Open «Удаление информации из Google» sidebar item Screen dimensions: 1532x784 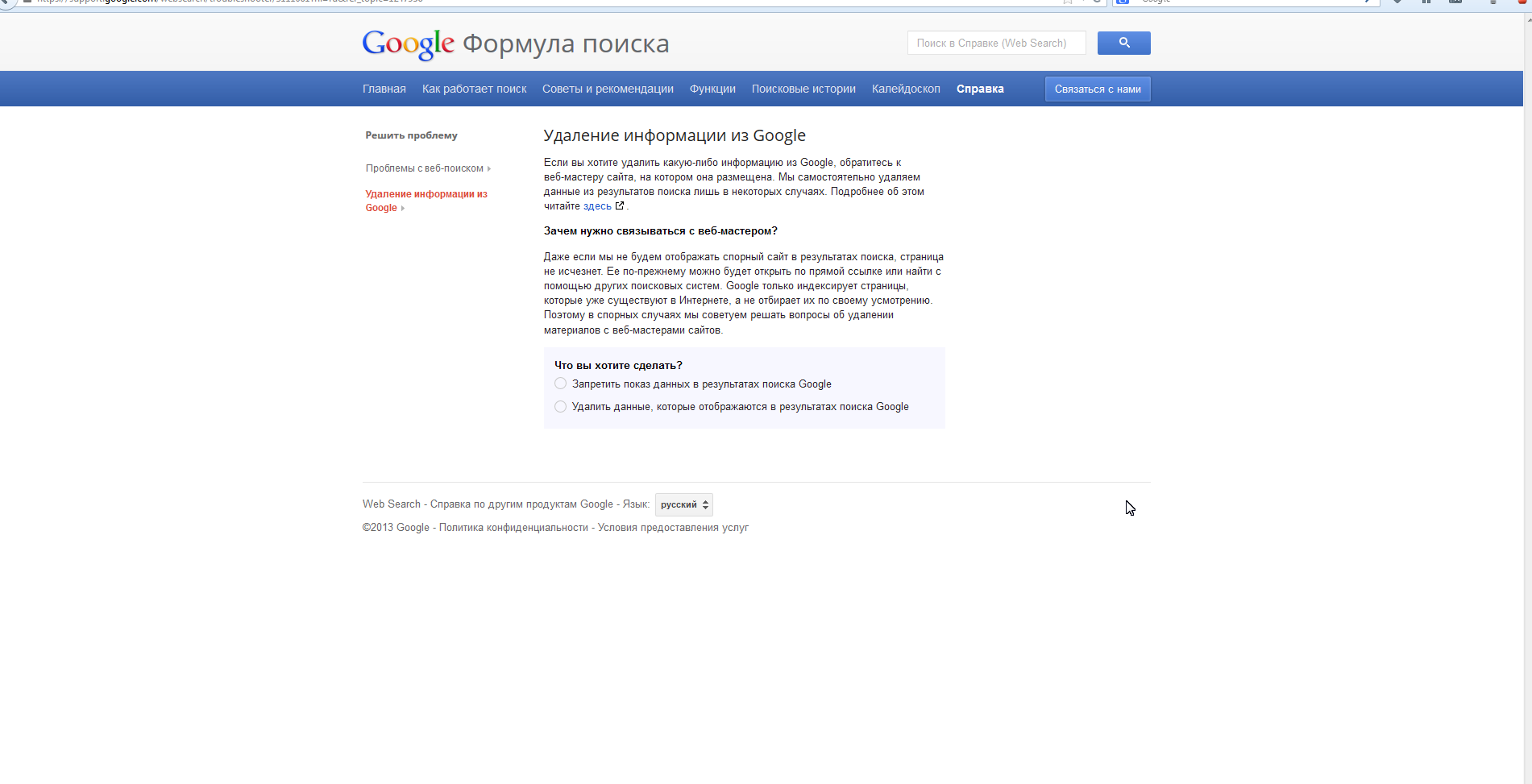tap(426, 201)
